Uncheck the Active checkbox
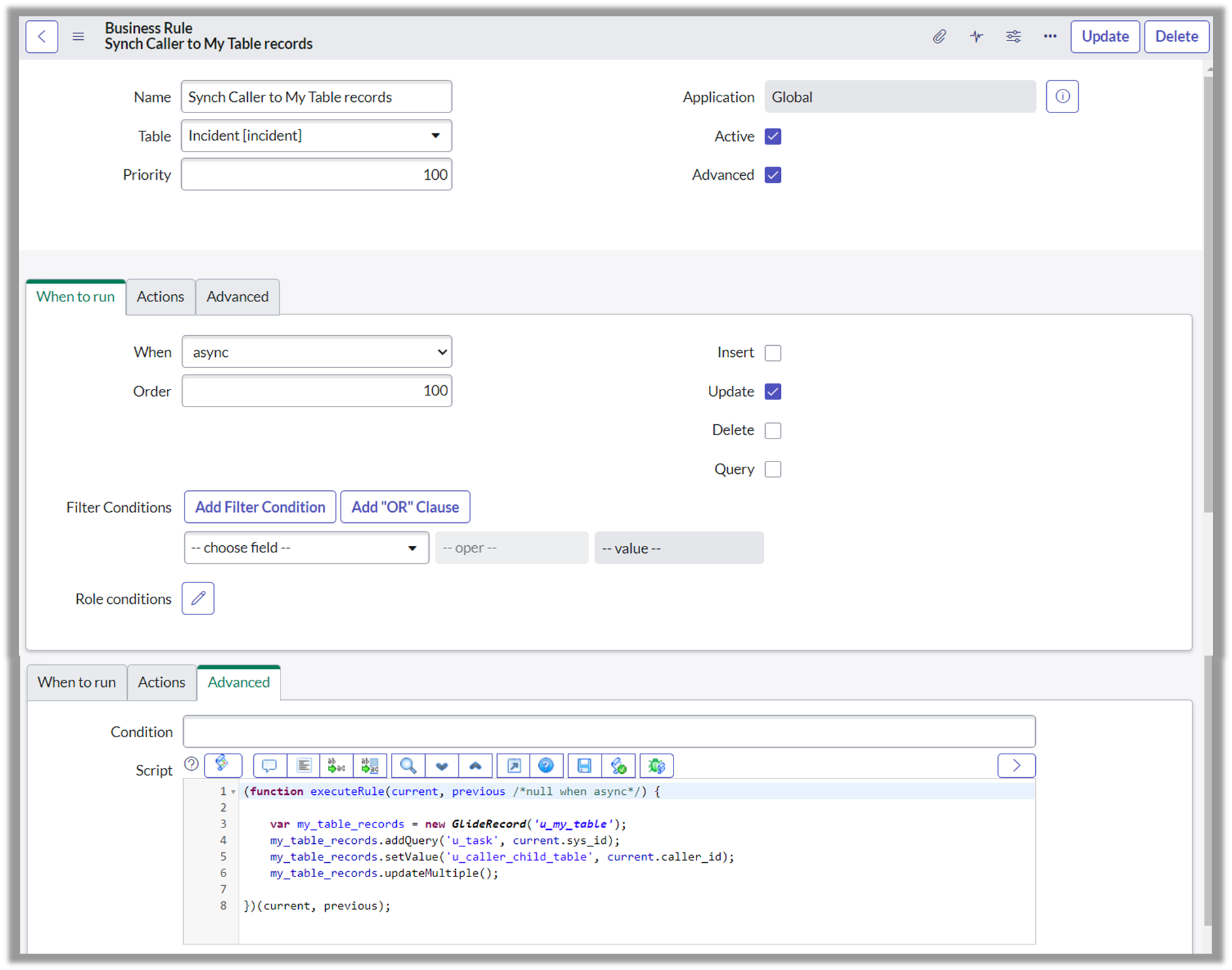This screenshot has width=1232, height=970. pos(772,137)
